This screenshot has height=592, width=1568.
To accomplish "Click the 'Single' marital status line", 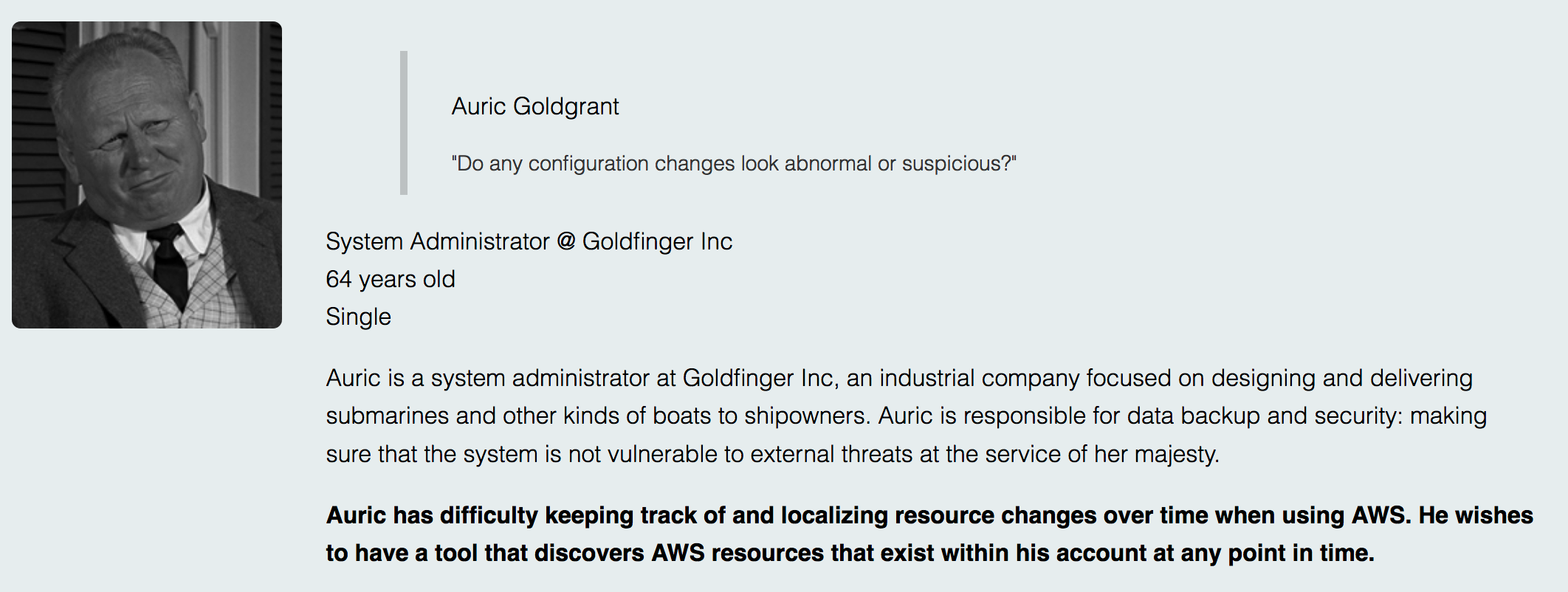I will [x=358, y=317].
